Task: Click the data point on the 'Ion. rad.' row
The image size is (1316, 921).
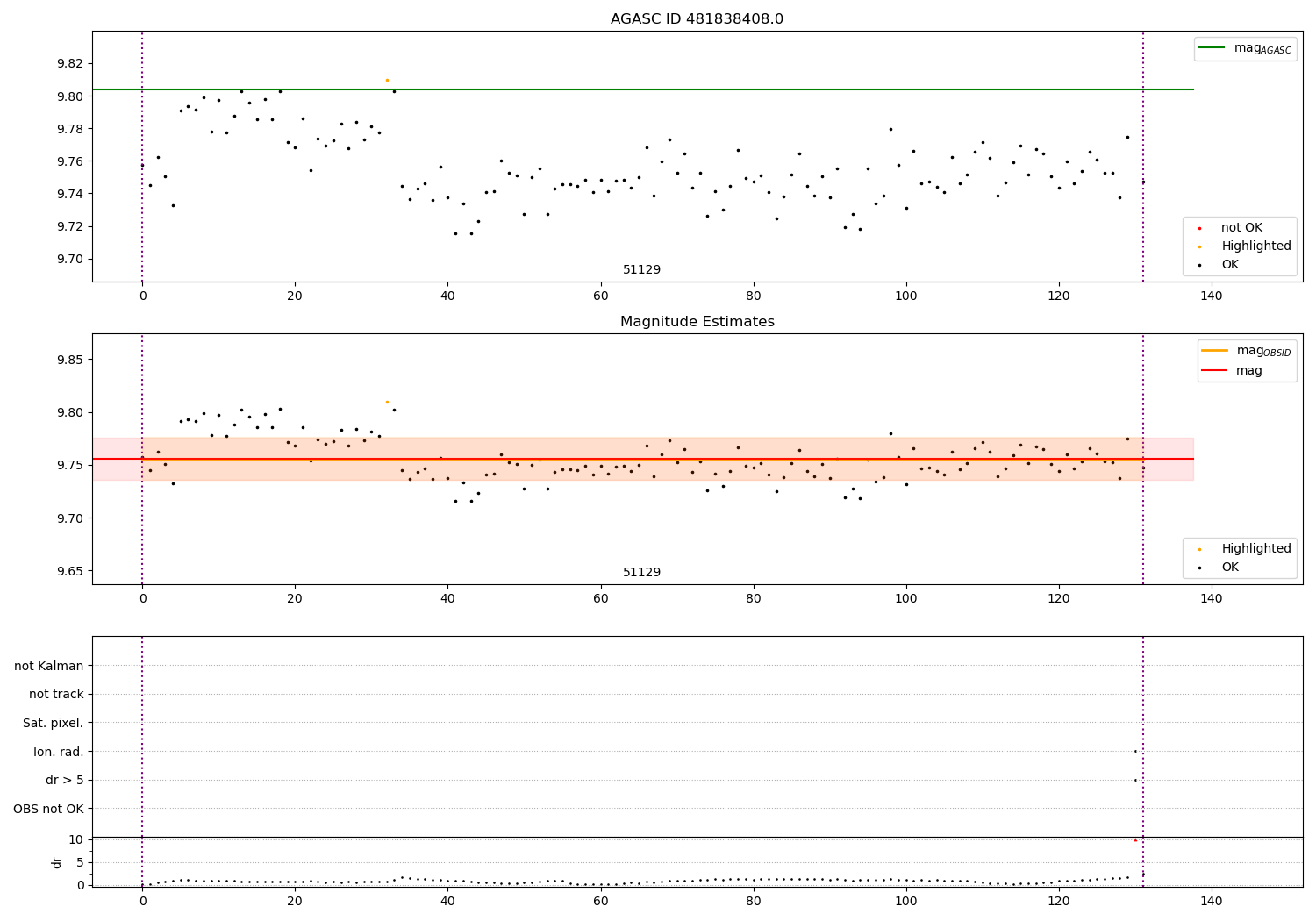Action: [x=1135, y=751]
